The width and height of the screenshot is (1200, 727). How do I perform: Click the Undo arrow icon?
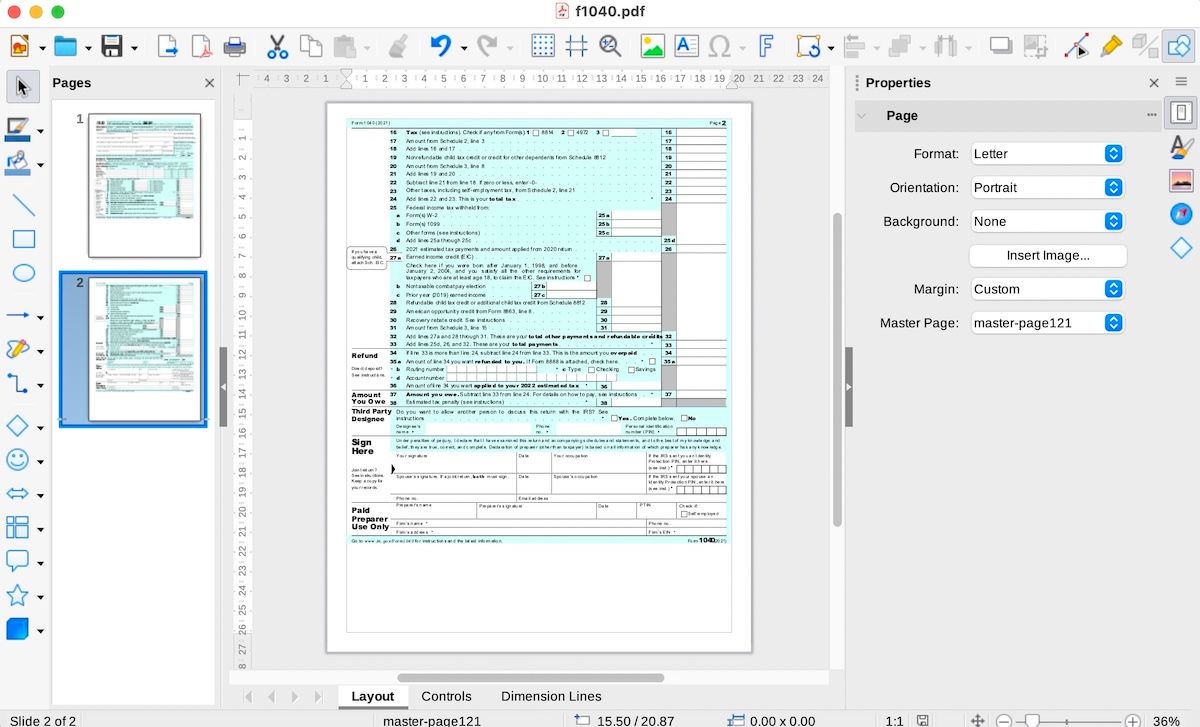tap(440, 46)
